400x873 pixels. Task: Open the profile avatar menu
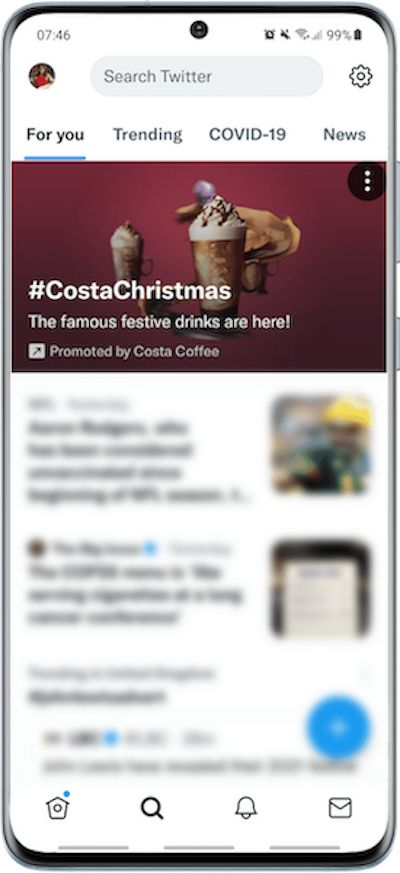(x=42, y=76)
